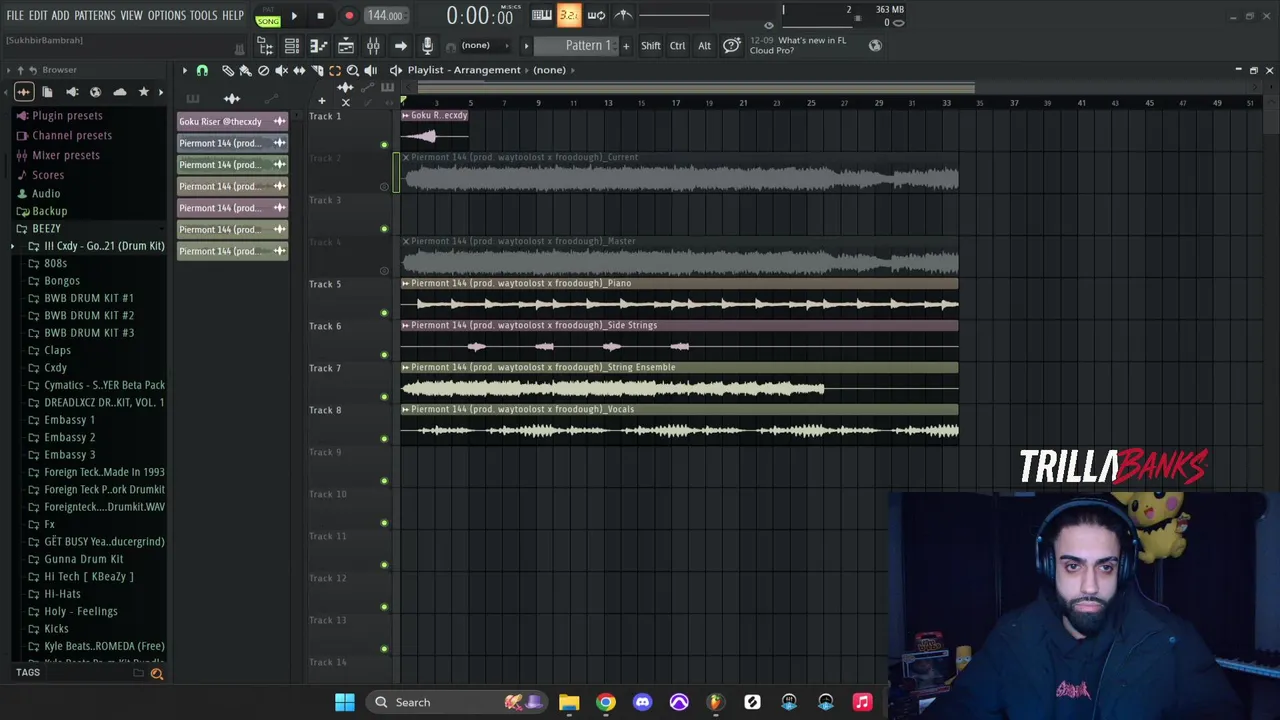Select the Mute tool in playlist

click(x=281, y=70)
